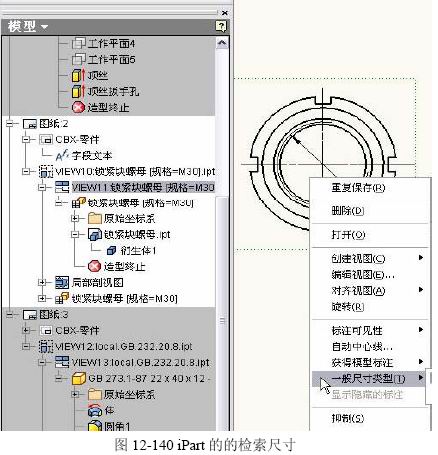438x455 pixels.
Task: Select the 字段文本 text icon
Action: click(x=62, y=156)
